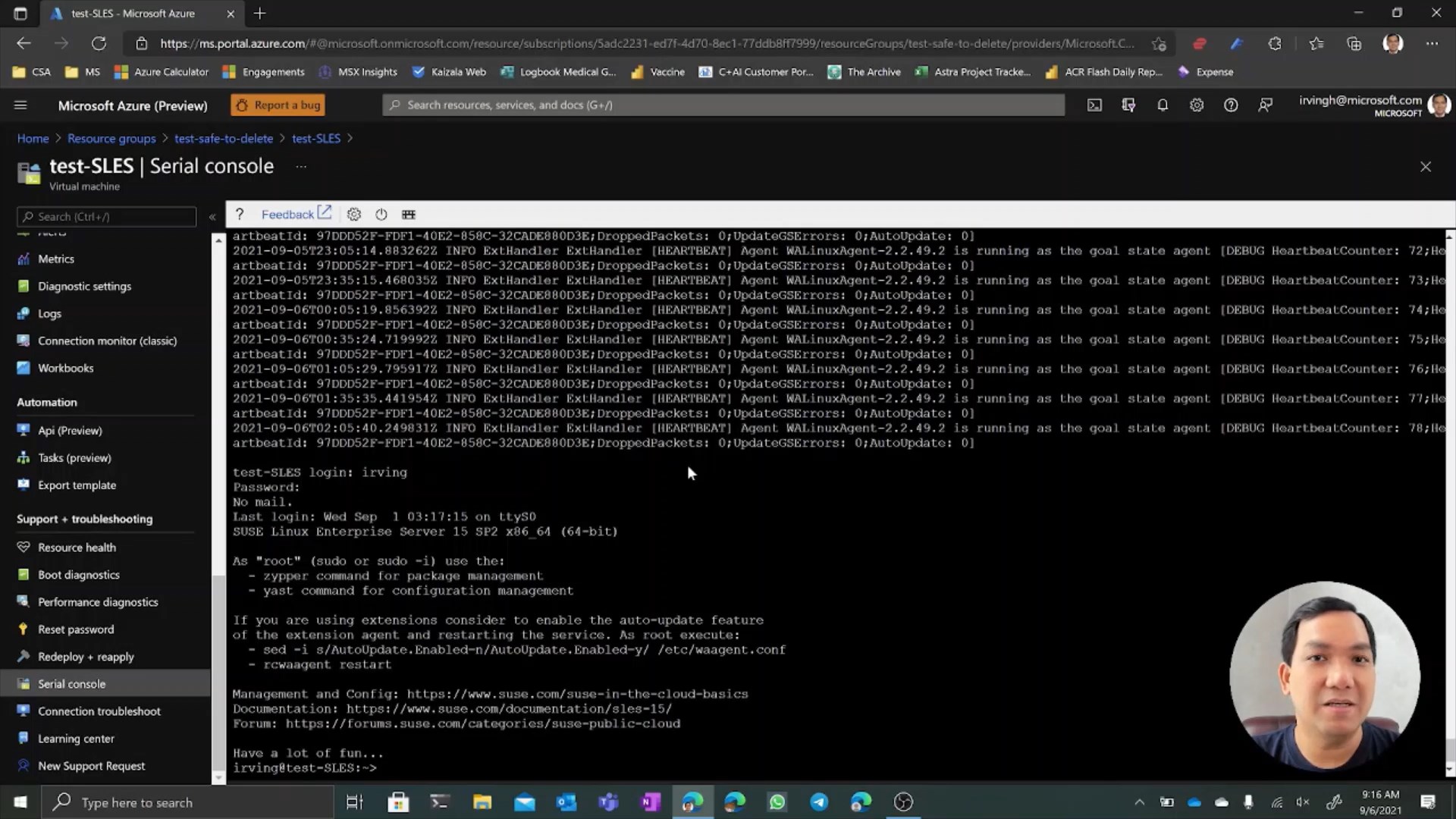Open the Azure Calculator bookmark
Viewport: 1456px width, 819px height.
[162, 72]
